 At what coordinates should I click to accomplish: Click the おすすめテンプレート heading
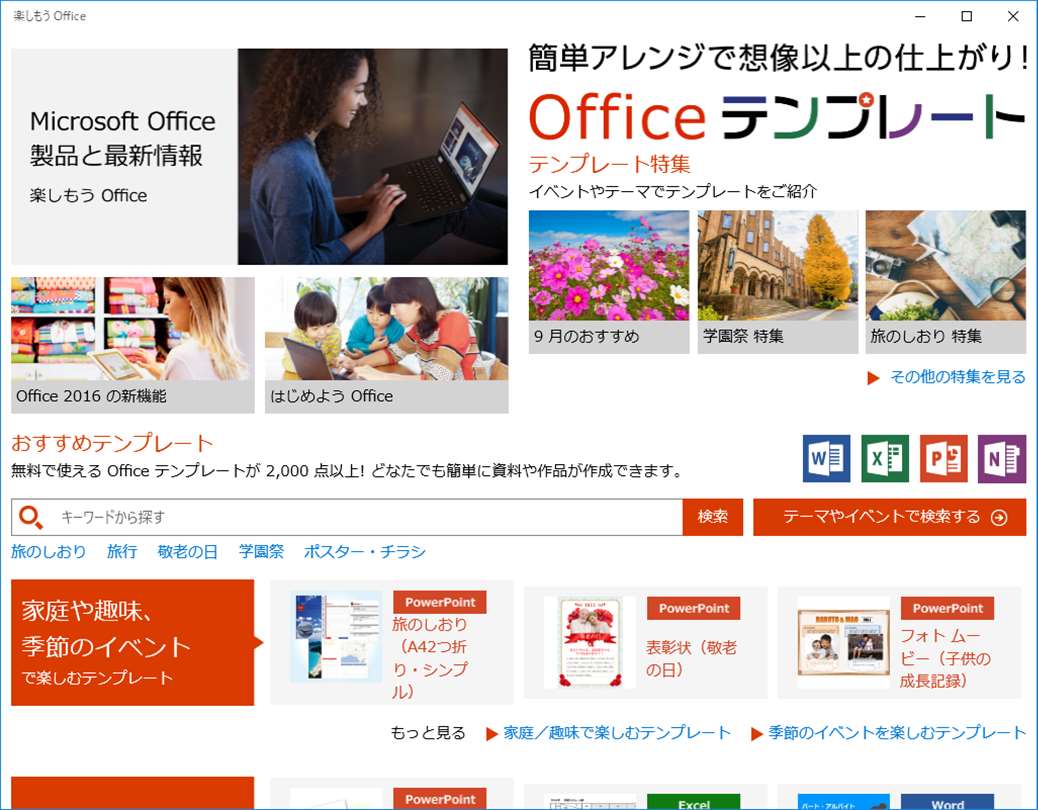coord(112,443)
